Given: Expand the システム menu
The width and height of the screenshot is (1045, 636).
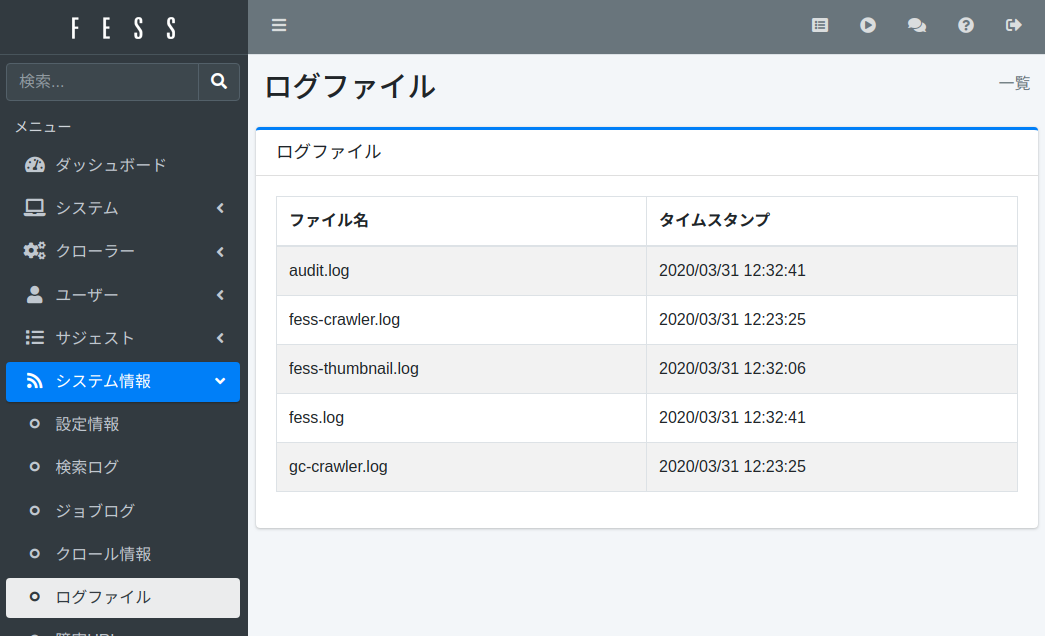Looking at the screenshot, I should 122,208.
